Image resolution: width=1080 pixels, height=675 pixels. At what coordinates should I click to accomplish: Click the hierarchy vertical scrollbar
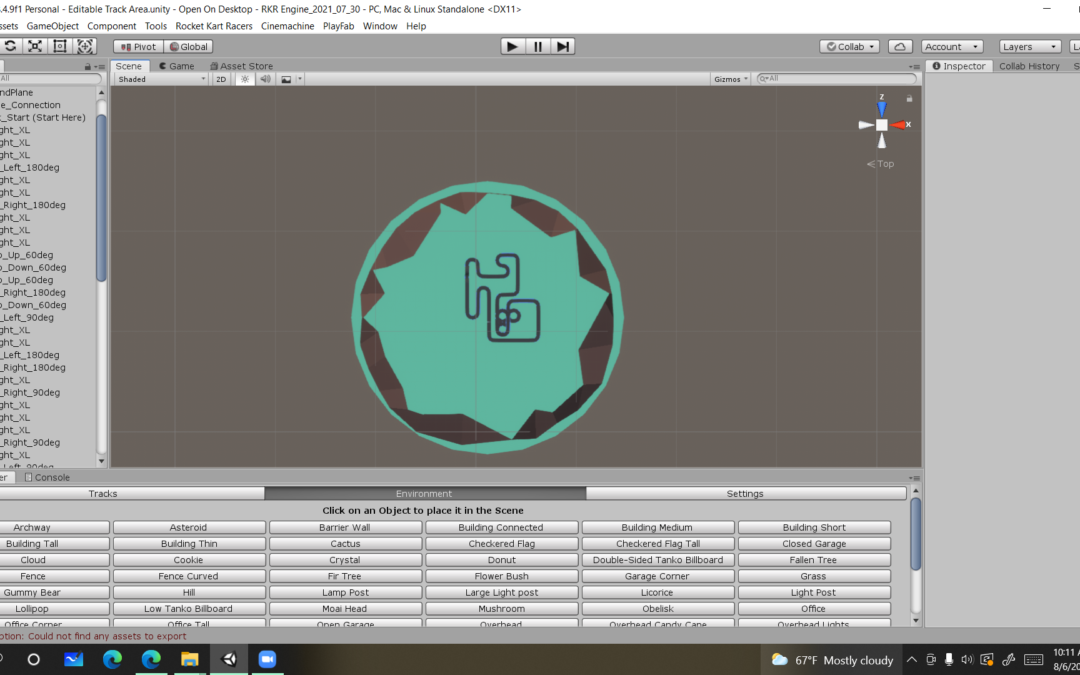(101, 198)
